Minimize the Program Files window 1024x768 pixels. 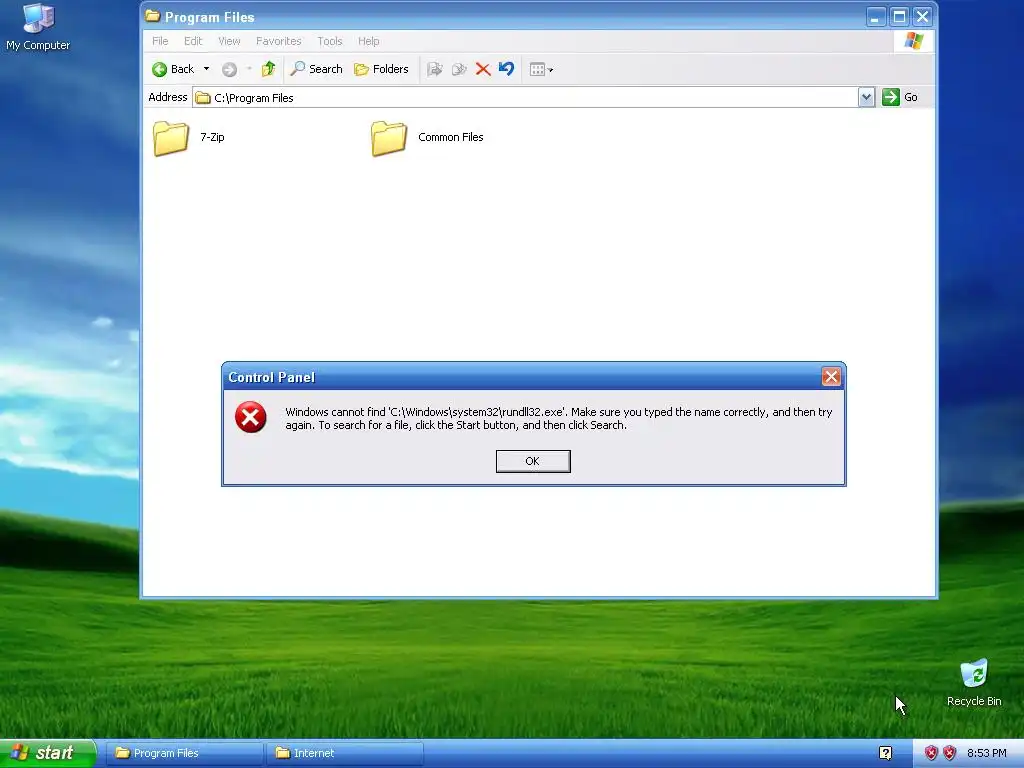click(876, 16)
